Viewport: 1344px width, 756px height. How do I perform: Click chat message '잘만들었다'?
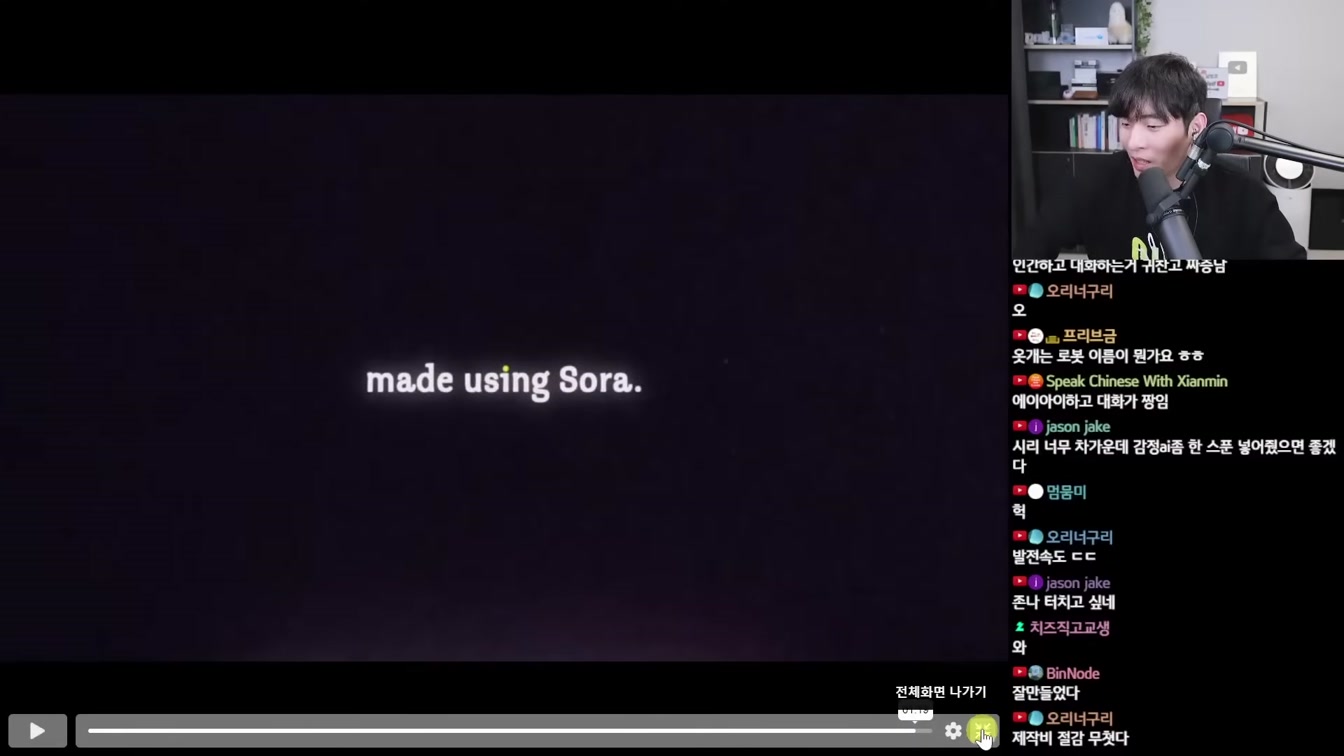pyautogui.click(x=1046, y=693)
